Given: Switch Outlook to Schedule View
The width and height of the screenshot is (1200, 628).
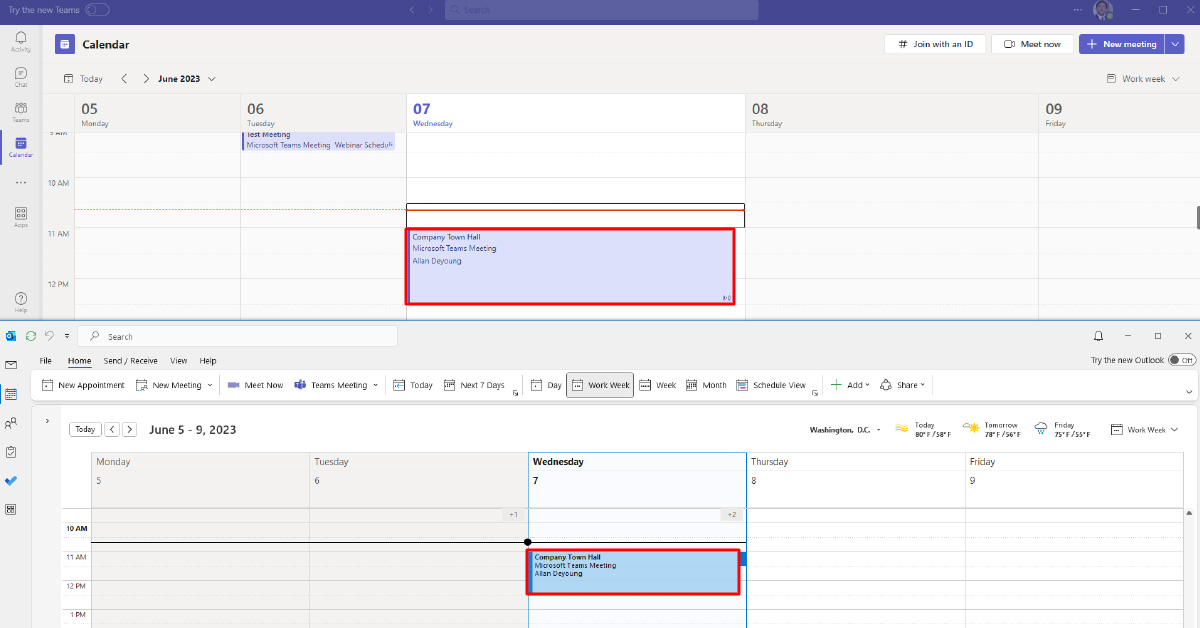Looking at the screenshot, I should coord(771,385).
